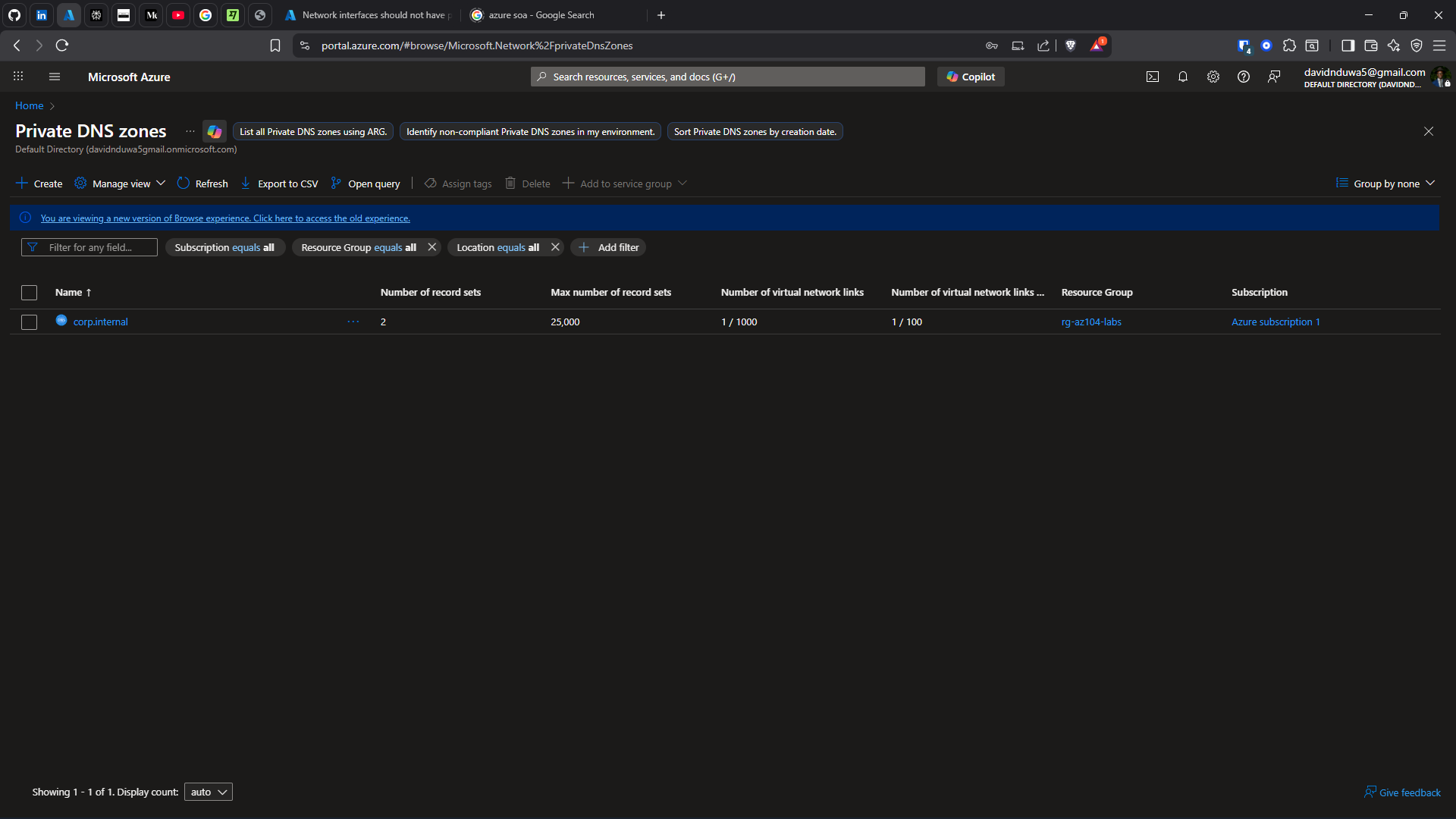The height and width of the screenshot is (819, 1456).
Task: Open the Support and help icon
Action: [x=1244, y=77]
